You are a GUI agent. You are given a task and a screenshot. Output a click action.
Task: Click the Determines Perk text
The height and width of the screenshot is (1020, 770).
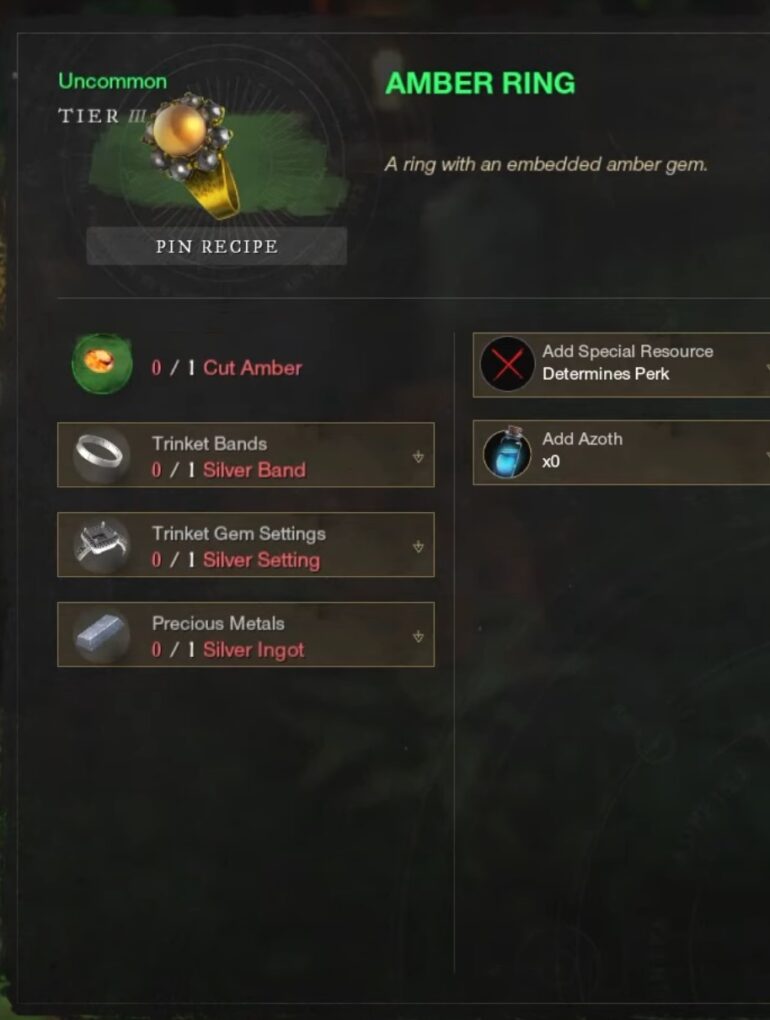click(605, 374)
